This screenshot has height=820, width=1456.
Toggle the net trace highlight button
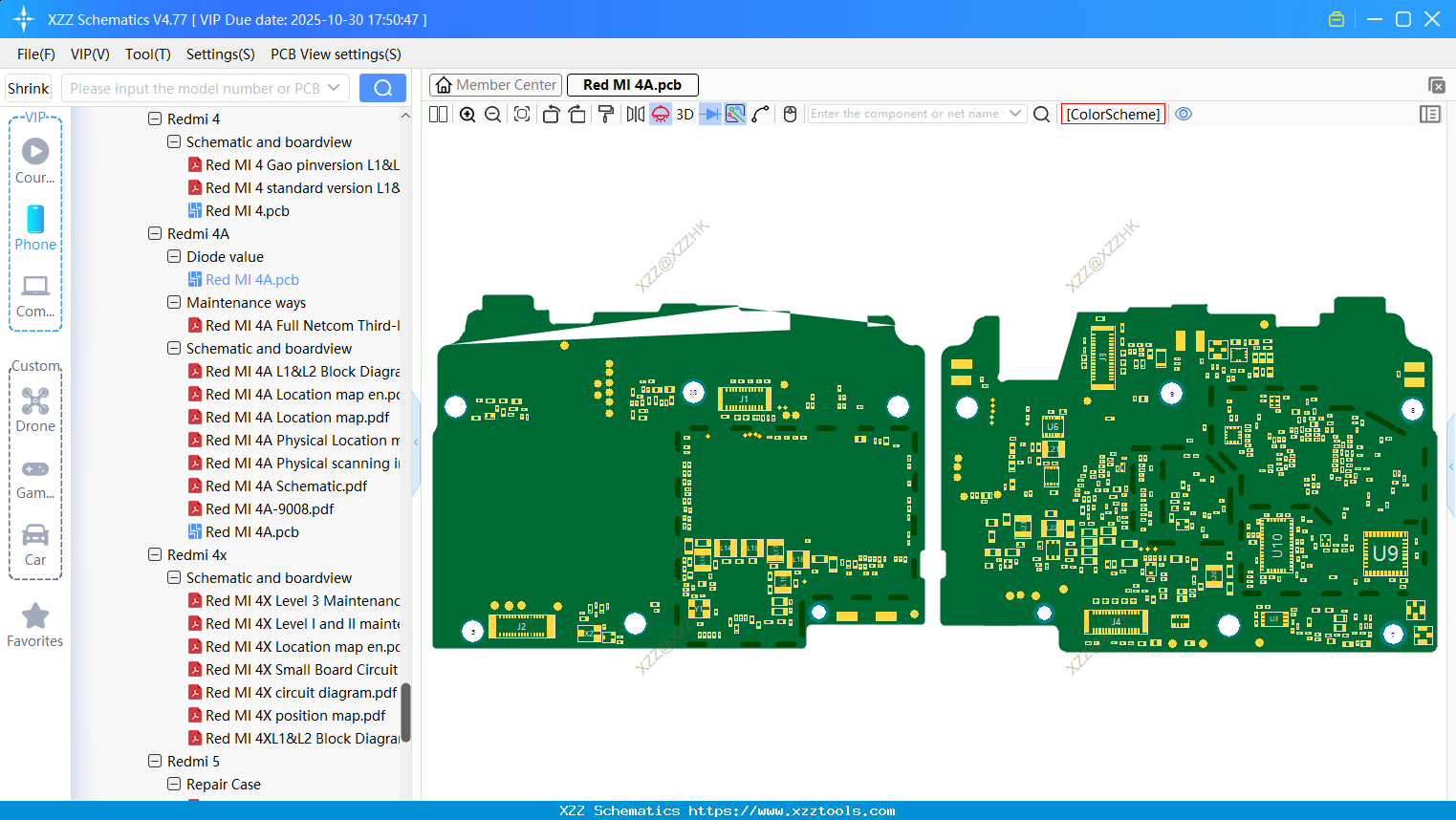click(x=735, y=115)
